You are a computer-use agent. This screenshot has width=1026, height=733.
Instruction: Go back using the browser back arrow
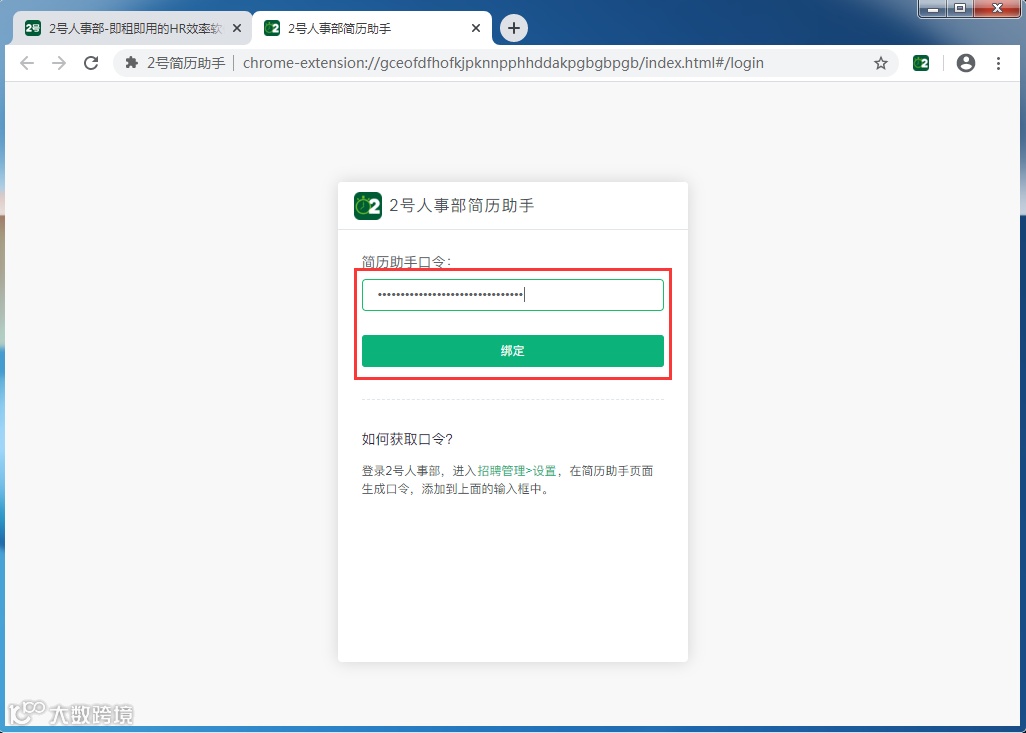pos(27,63)
